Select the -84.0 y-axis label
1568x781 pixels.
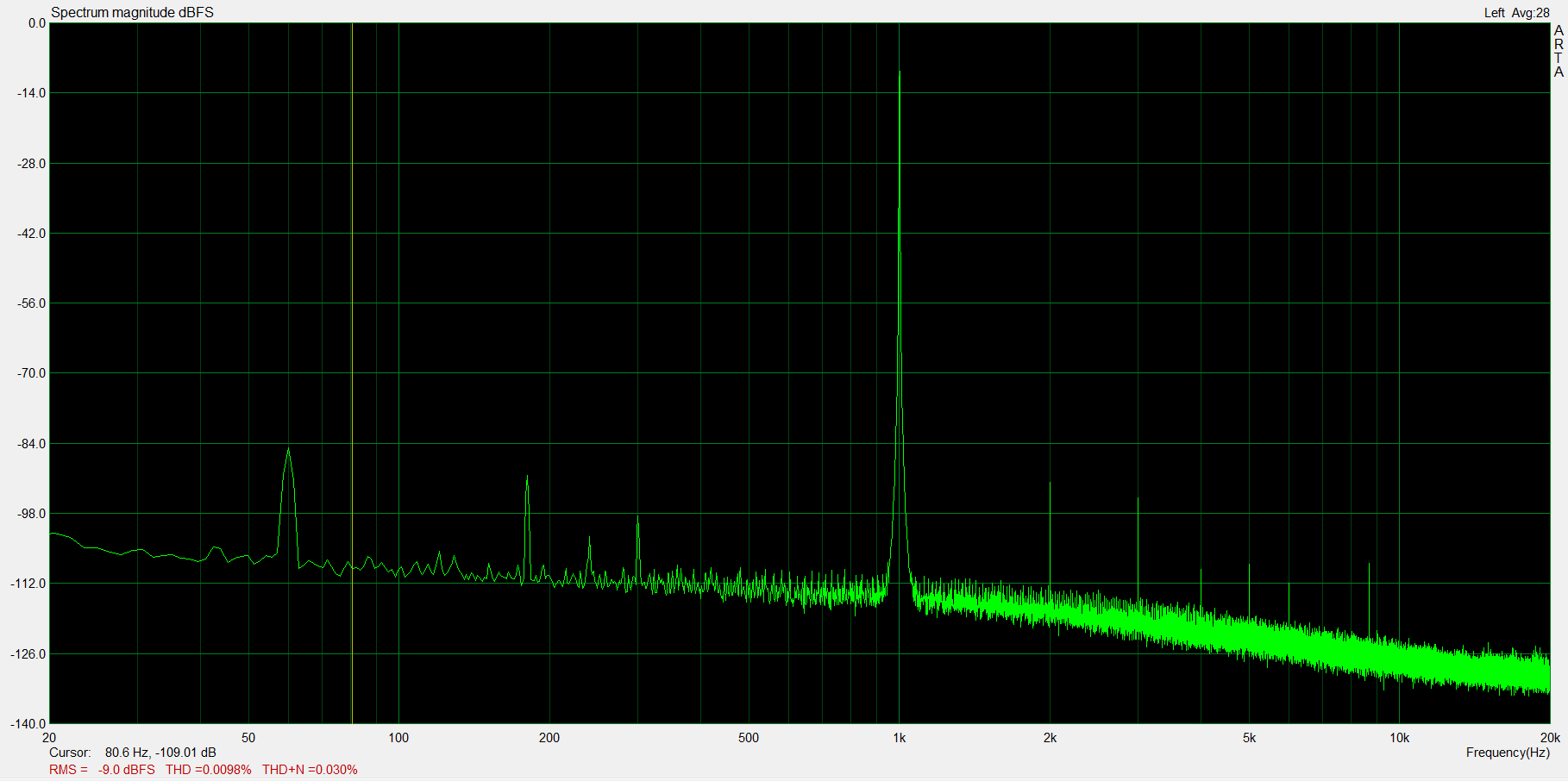pyautogui.click(x=32, y=444)
